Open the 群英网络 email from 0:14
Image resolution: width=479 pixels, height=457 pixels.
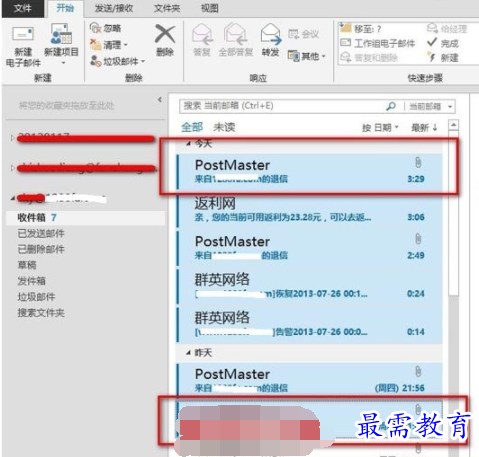click(x=310, y=325)
